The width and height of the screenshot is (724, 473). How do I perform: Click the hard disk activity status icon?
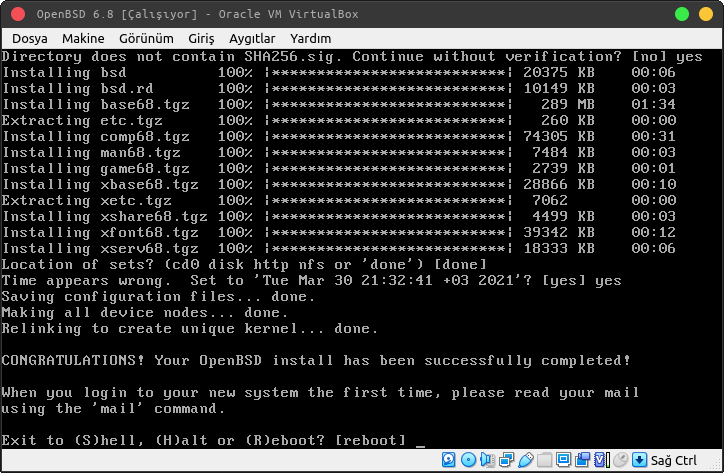pyautogui.click(x=448, y=460)
